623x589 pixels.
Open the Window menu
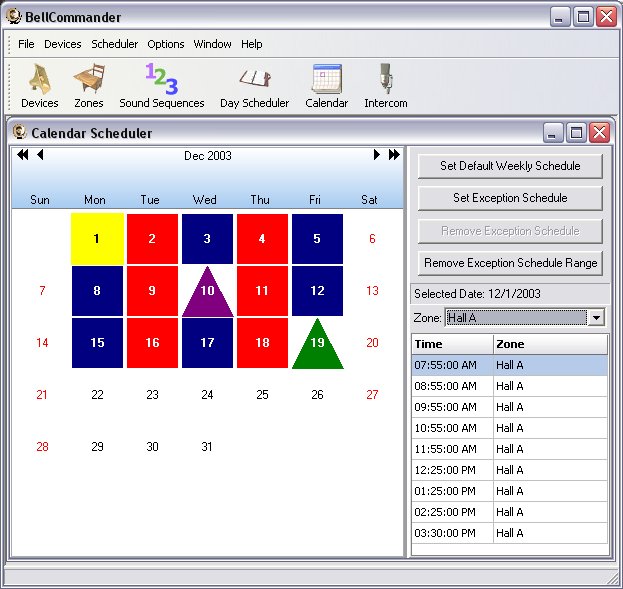coord(213,44)
